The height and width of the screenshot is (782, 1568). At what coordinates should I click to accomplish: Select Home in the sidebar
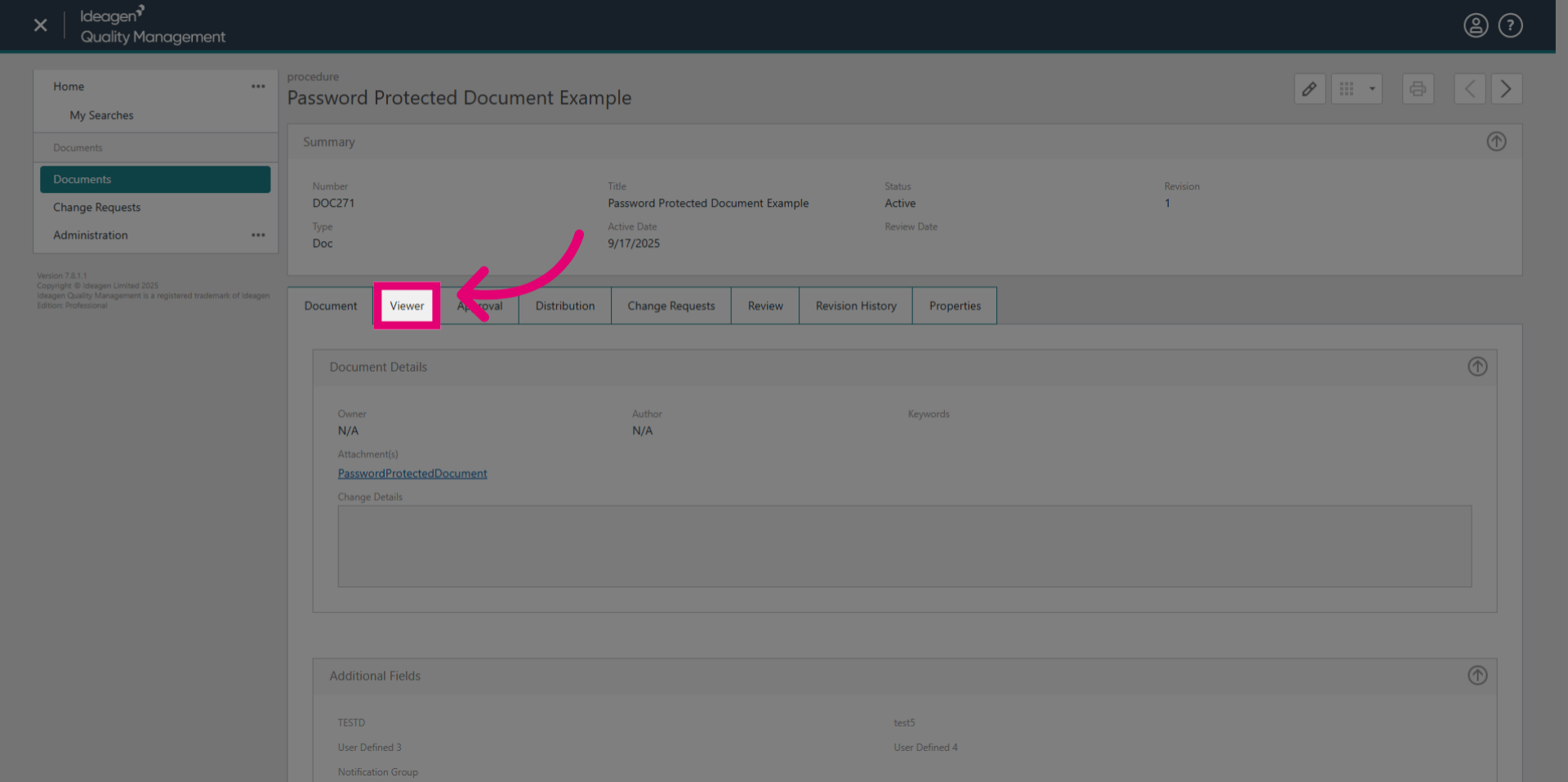(69, 87)
